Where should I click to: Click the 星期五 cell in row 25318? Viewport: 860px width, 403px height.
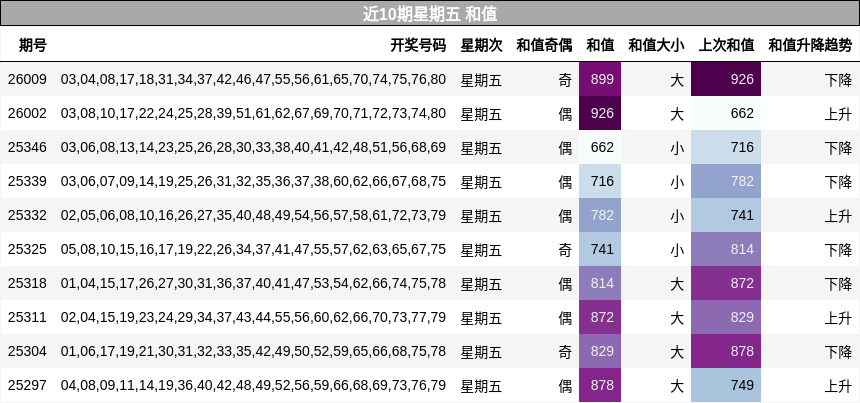481,284
